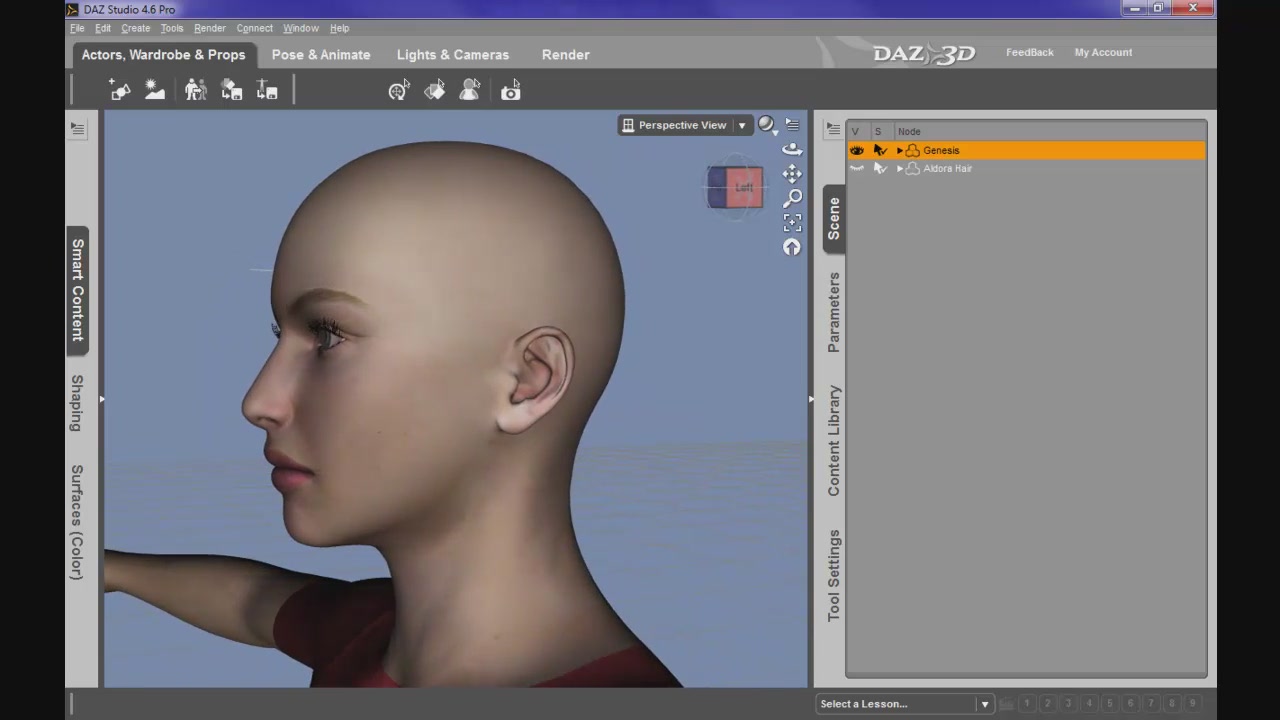Click the Render camera icon
The width and height of the screenshot is (1280, 720).
coord(511,91)
